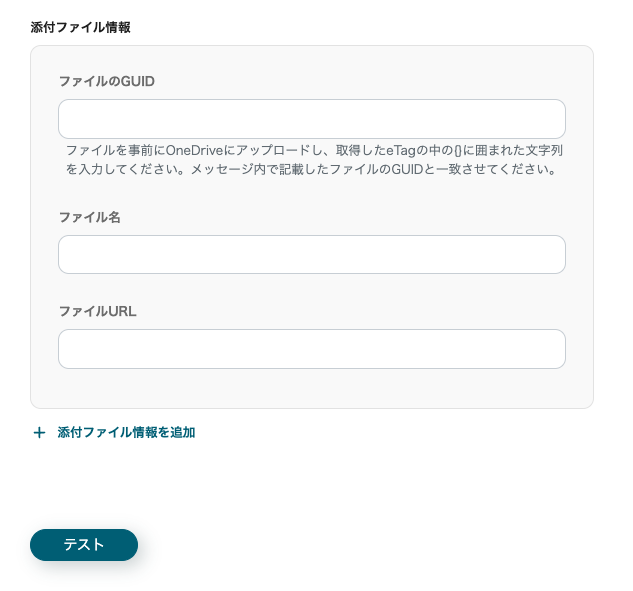The image size is (633, 591).
Task: Click the plus icon beside 添付ファイル情報を追加
Action: coord(40,433)
